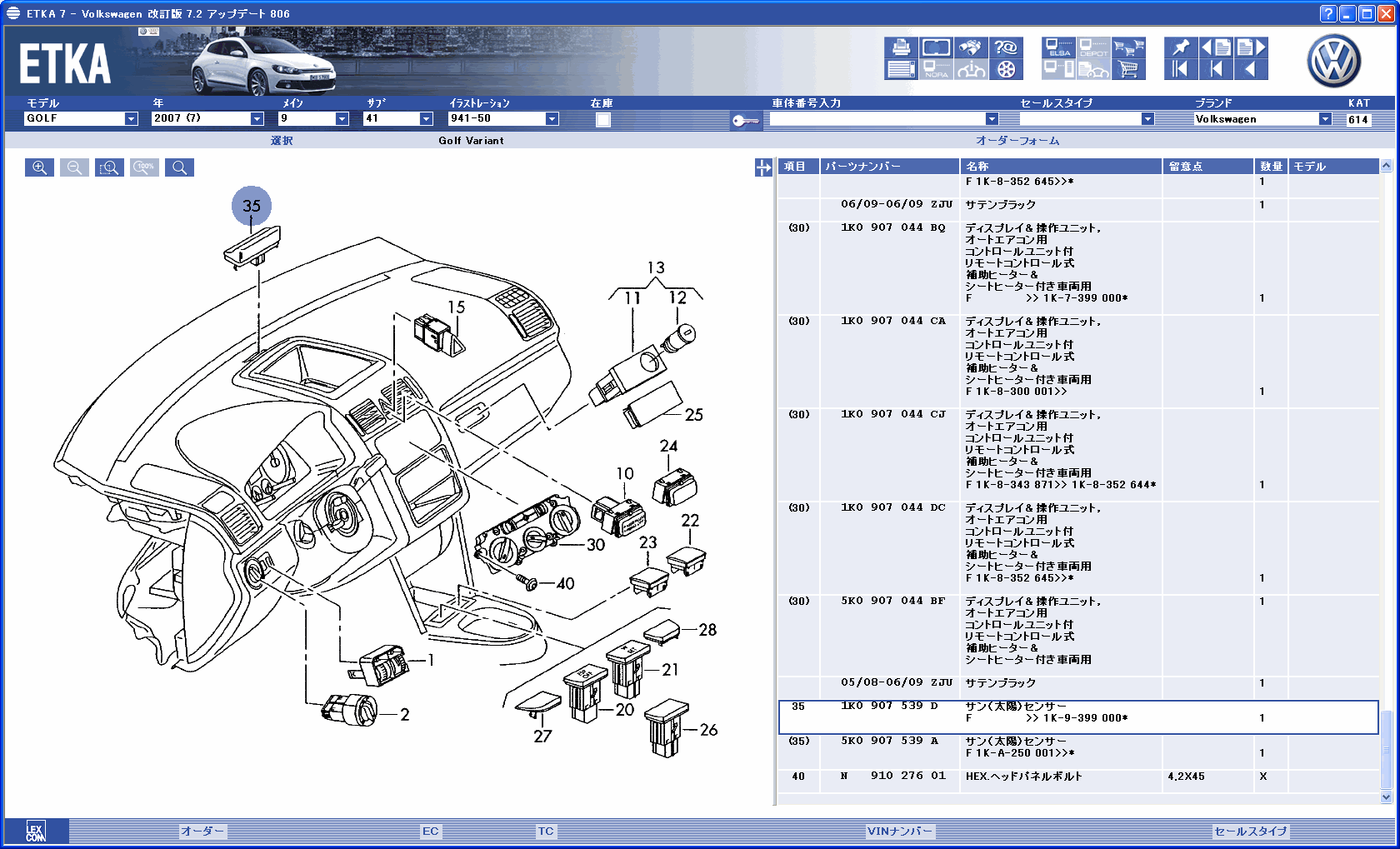This screenshot has width=1400, height=849.
Task: Select the オーダー tab in bottom bar
Action: point(203,832)
